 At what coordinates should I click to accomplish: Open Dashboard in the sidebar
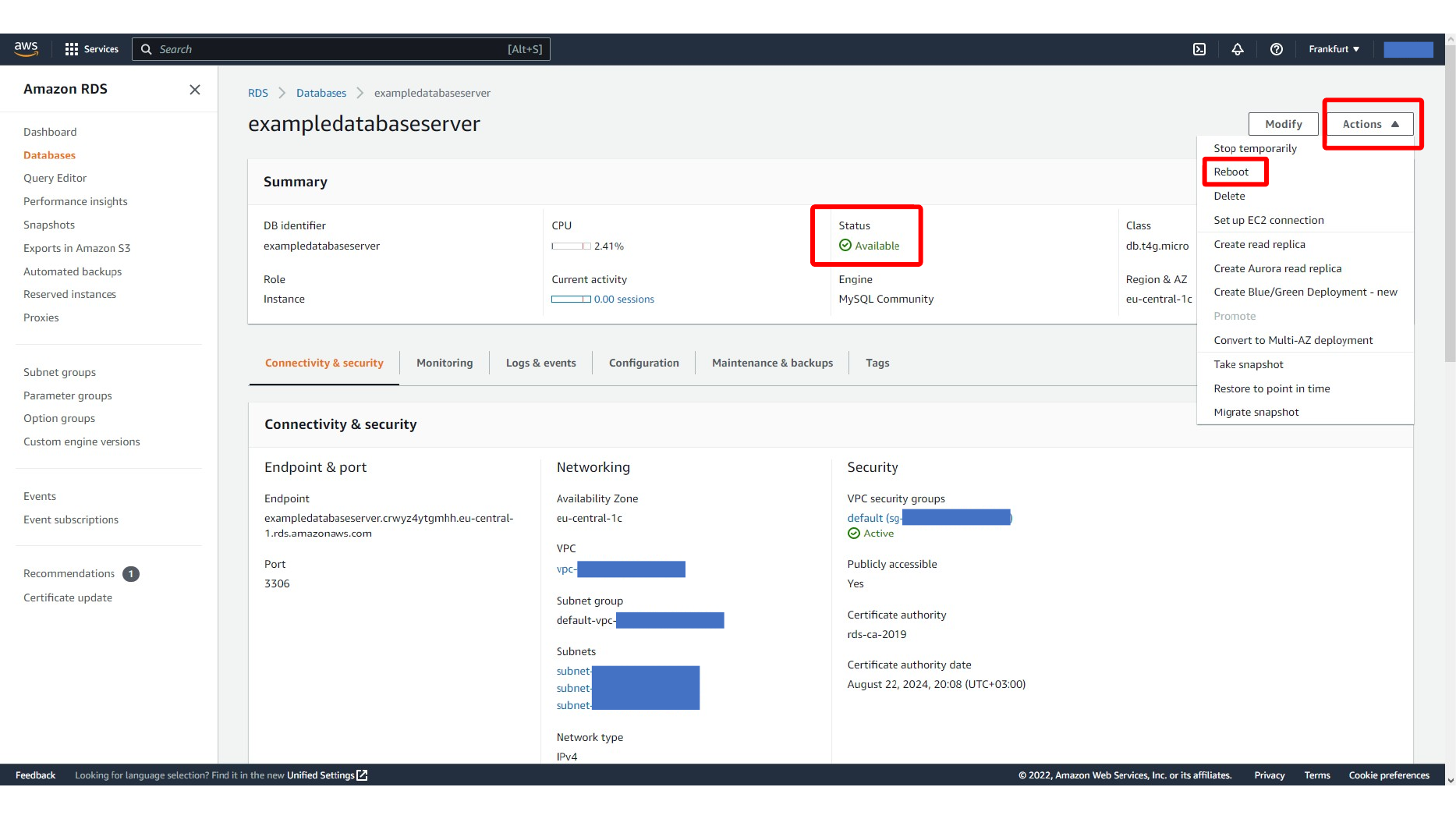pos(50,132)
